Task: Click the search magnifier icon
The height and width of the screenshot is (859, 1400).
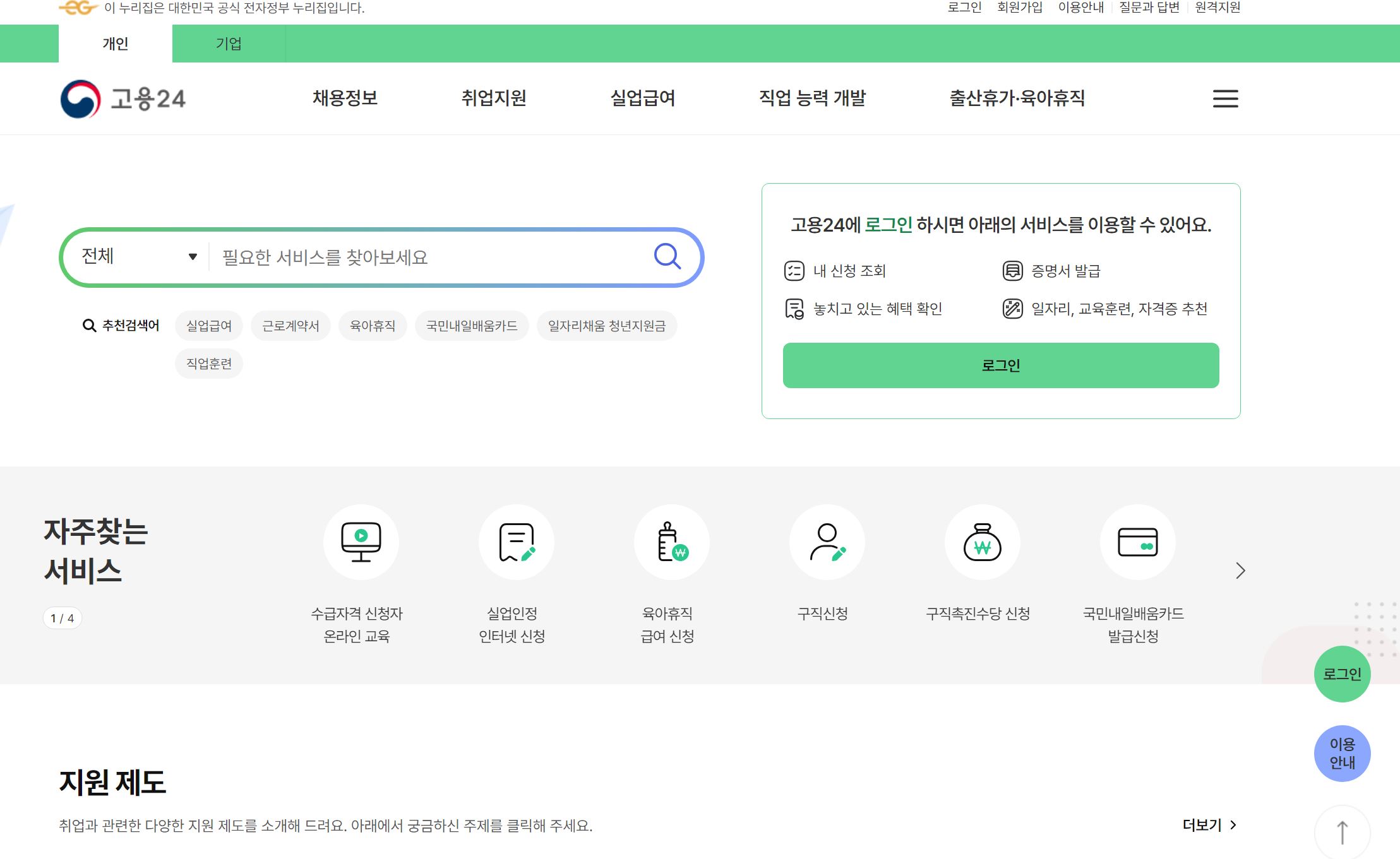Action: 667,256
